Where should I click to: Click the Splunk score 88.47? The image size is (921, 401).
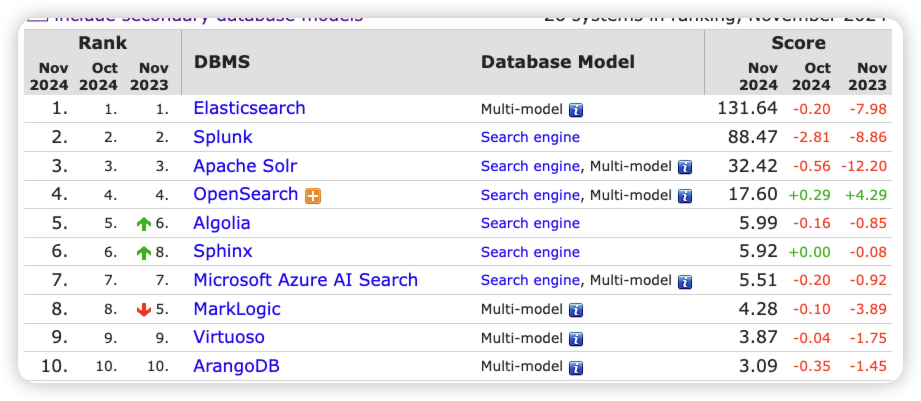[753, 137]
